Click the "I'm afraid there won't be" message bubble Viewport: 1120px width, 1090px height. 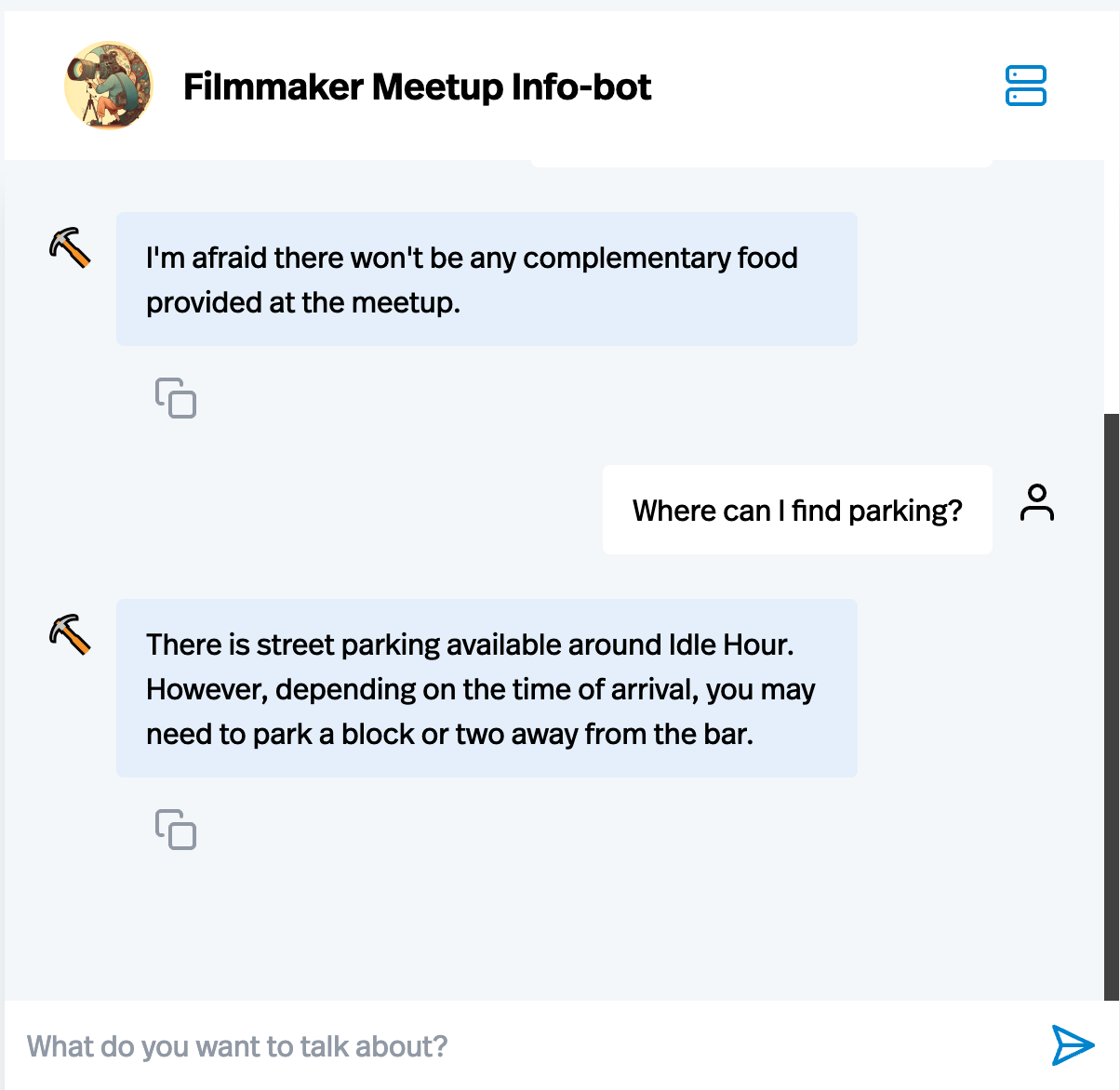tap(486, 279)
